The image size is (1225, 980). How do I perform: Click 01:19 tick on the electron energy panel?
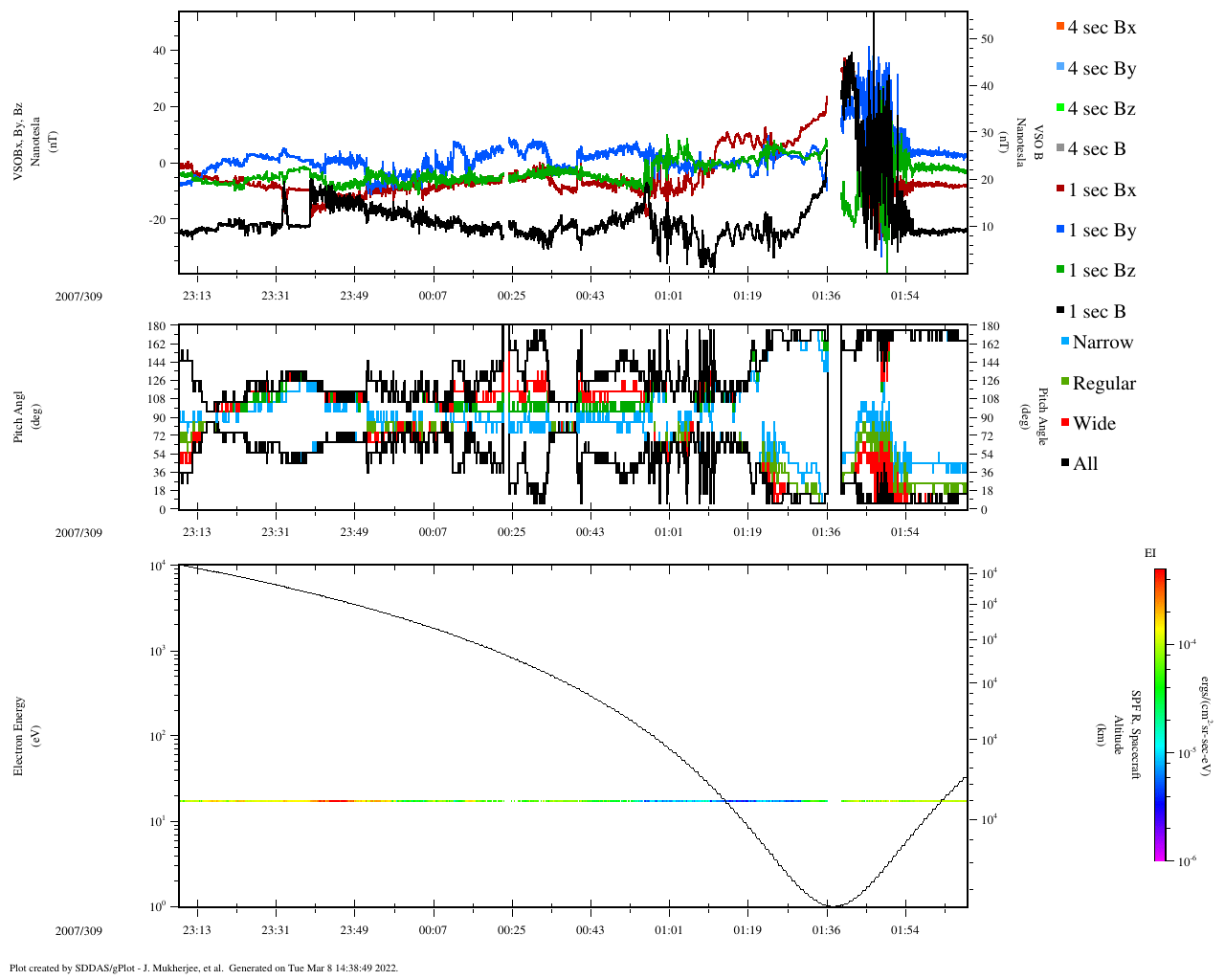pos(747,930)
